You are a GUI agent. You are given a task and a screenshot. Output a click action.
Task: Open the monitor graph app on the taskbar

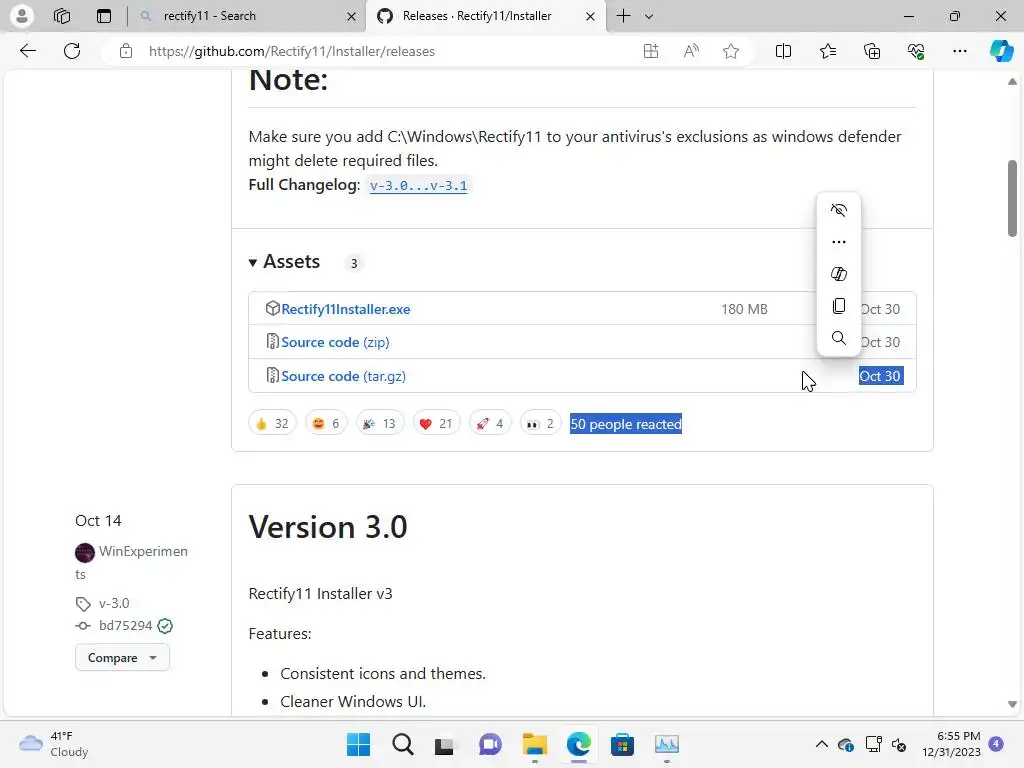coord(667,744)
